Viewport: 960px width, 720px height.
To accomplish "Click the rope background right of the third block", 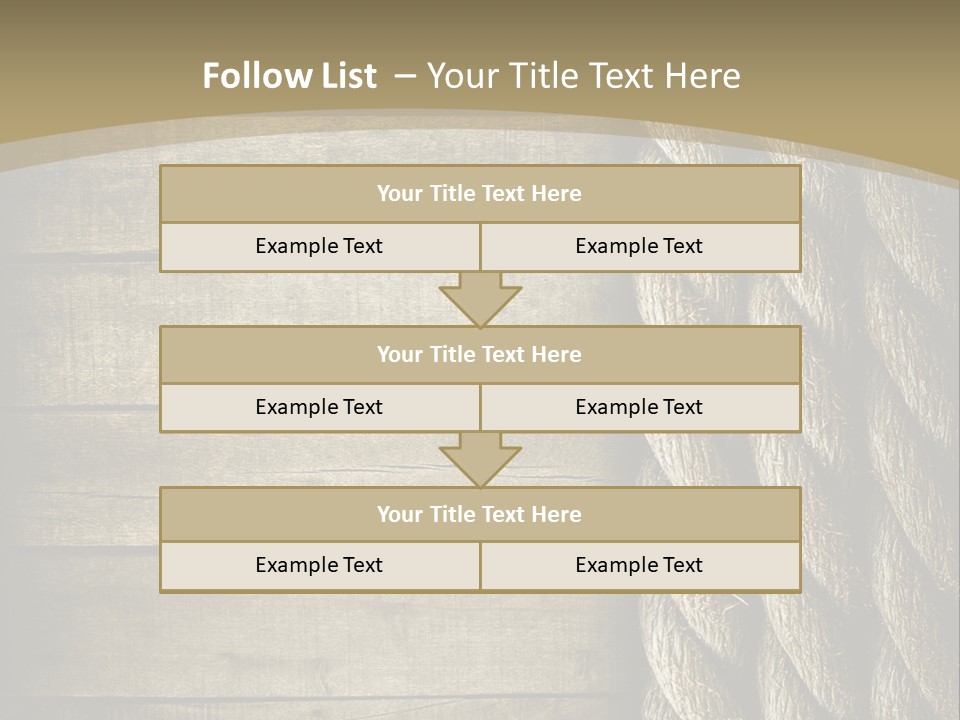I will coord(880,540).
